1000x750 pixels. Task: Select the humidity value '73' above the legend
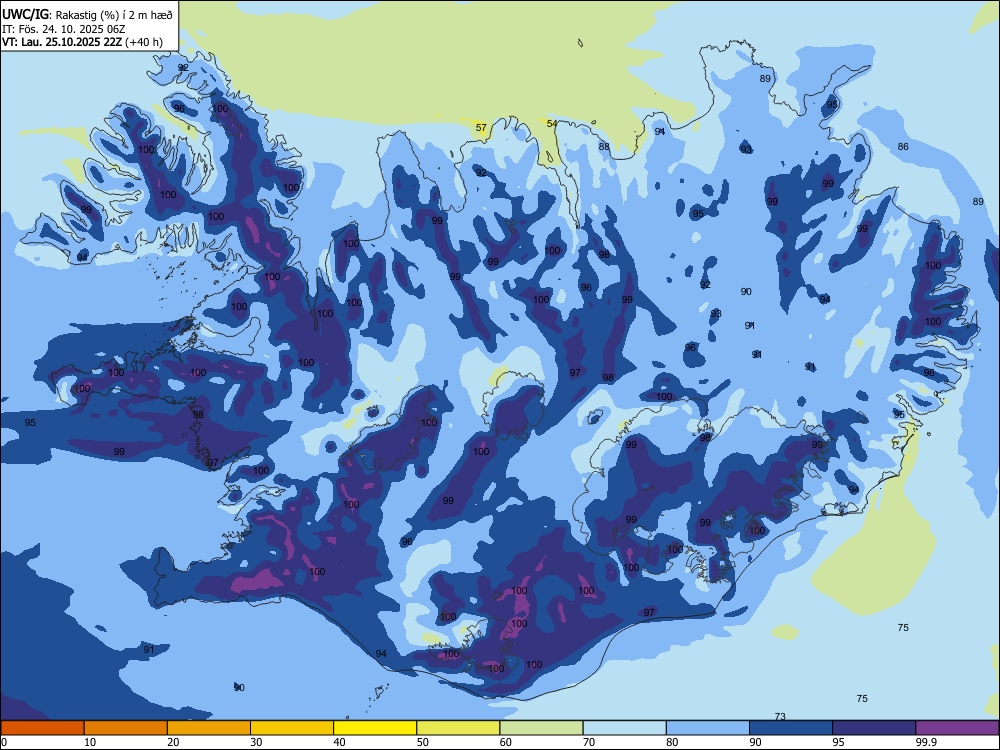click(780, 716)
